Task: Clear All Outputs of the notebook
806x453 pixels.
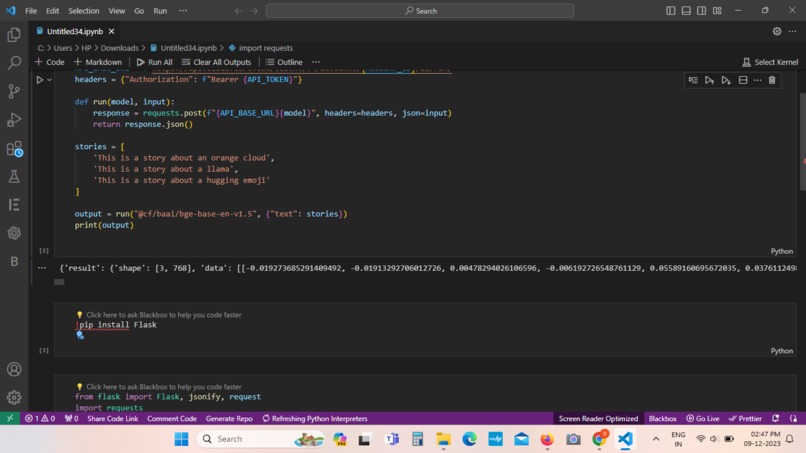Action: [216, 62]
